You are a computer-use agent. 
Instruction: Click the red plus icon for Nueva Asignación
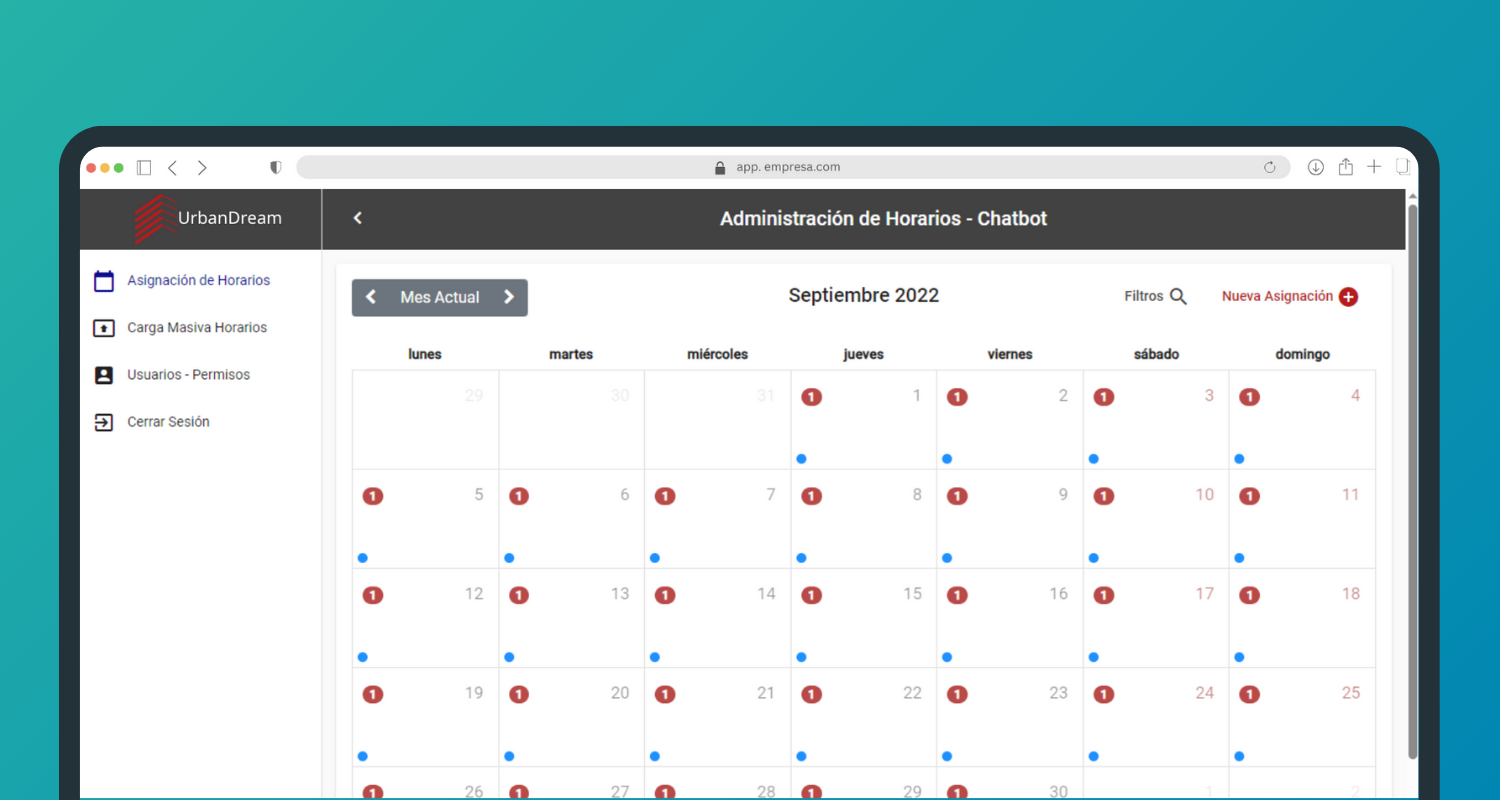point(1348,297)
